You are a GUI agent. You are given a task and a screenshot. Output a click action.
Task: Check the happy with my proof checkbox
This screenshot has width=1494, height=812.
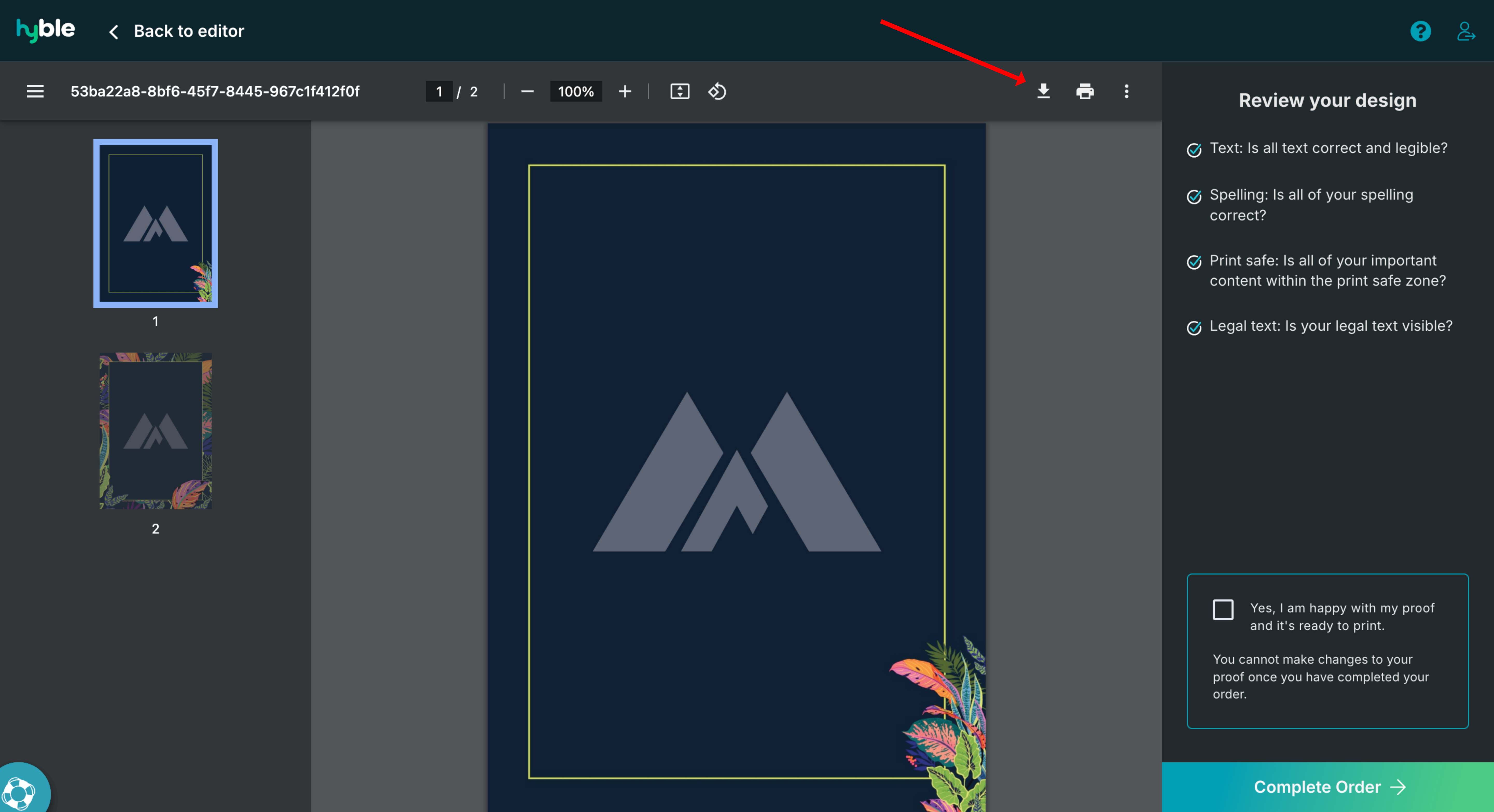coord(1223,609)
